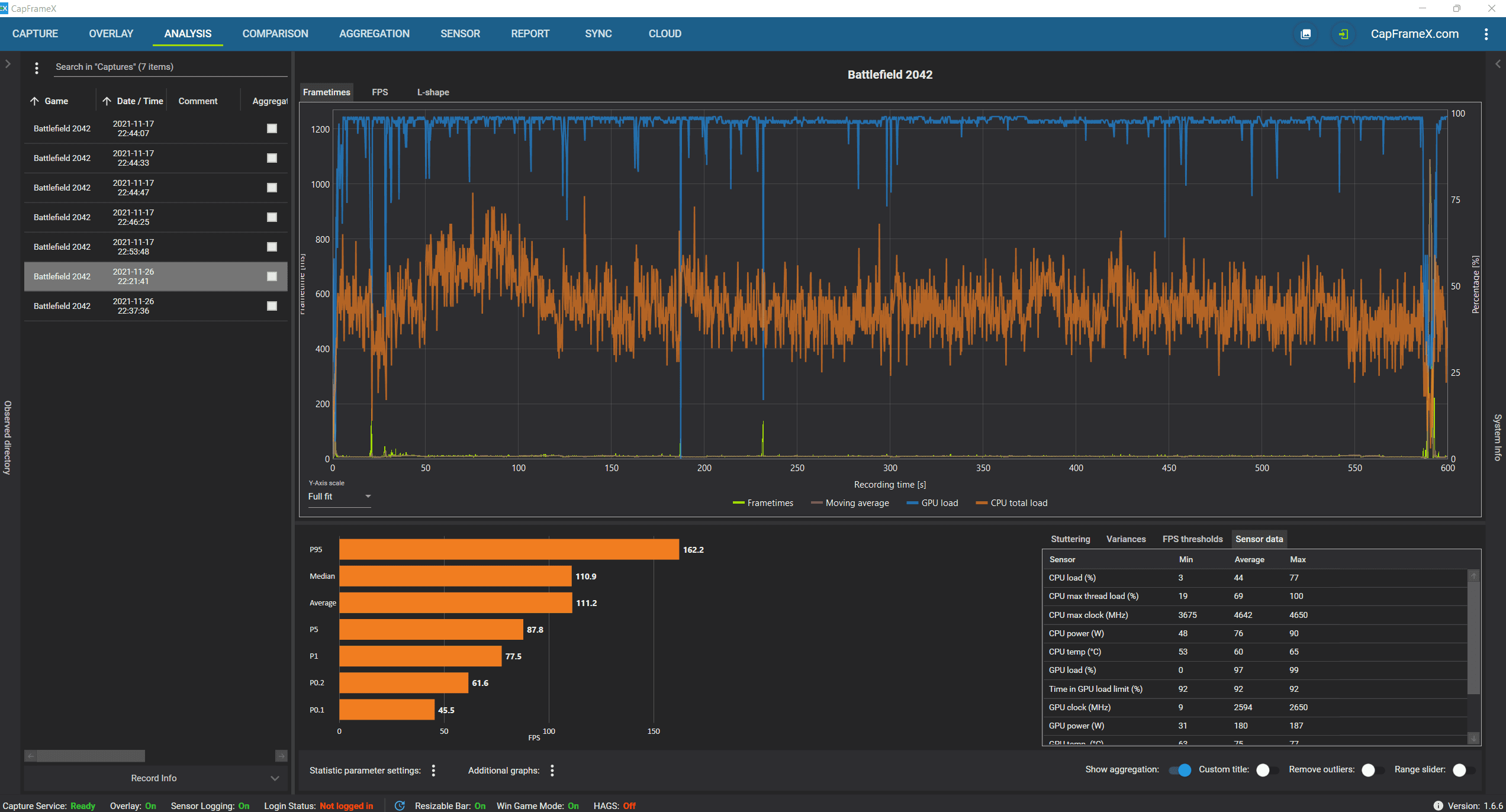The width and height of the screenshot is (1506, 812).
Task: Click the refresh system info icon in status bar
Action: (400, 805)
